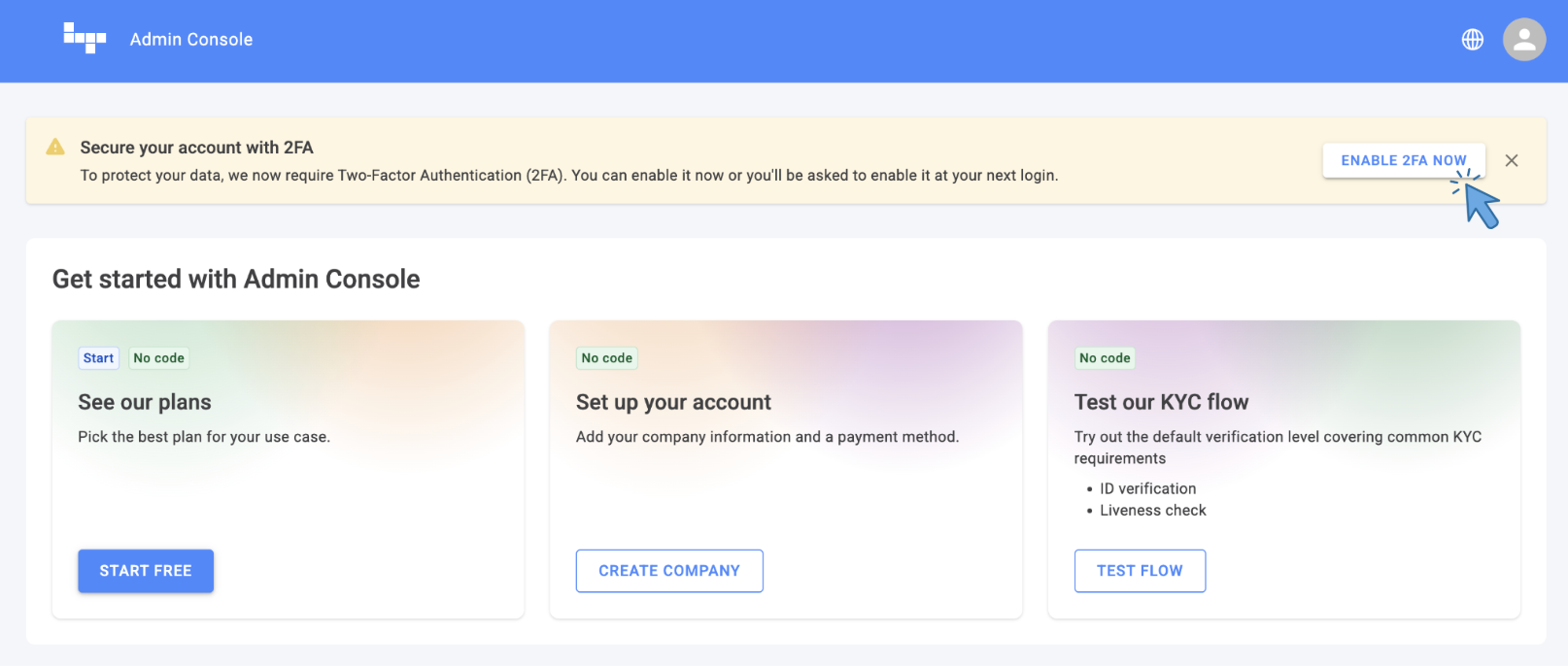Open the See our plans card title

tap(145, 402)
